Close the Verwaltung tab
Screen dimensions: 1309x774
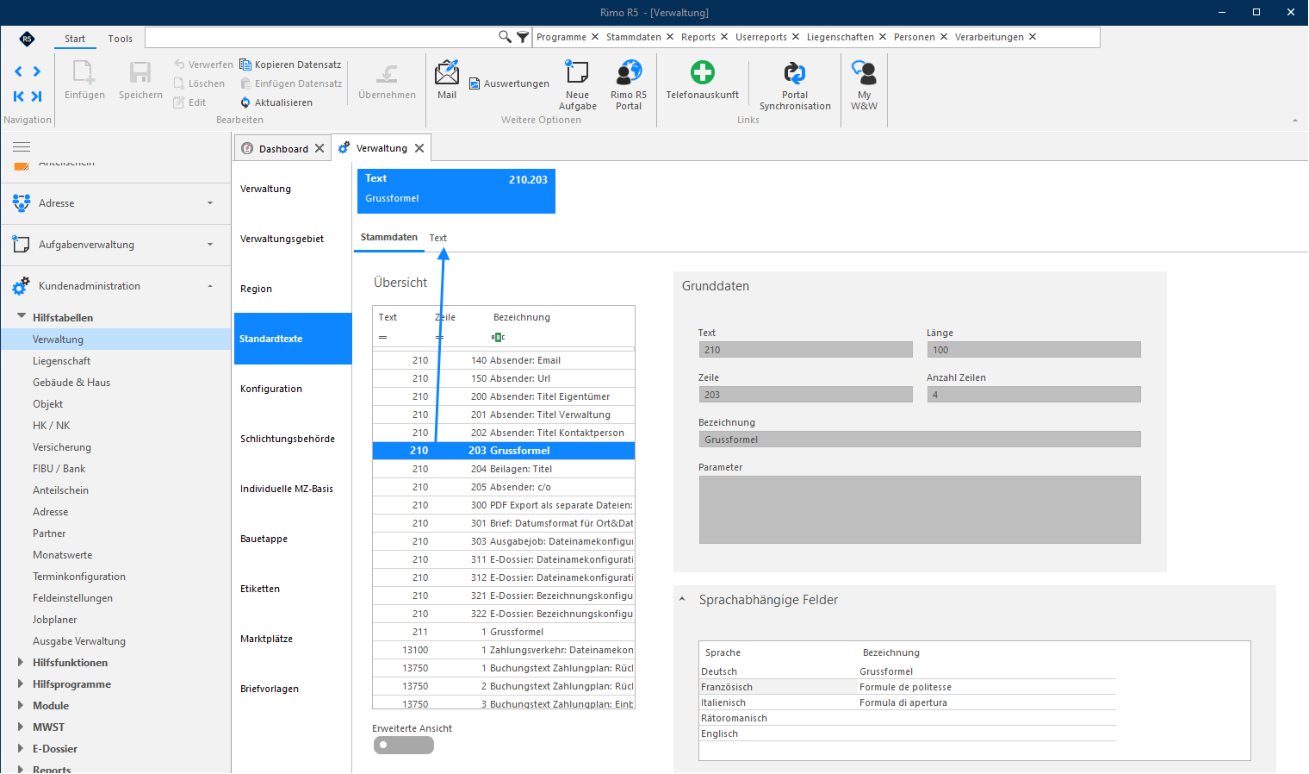(420, 148)
